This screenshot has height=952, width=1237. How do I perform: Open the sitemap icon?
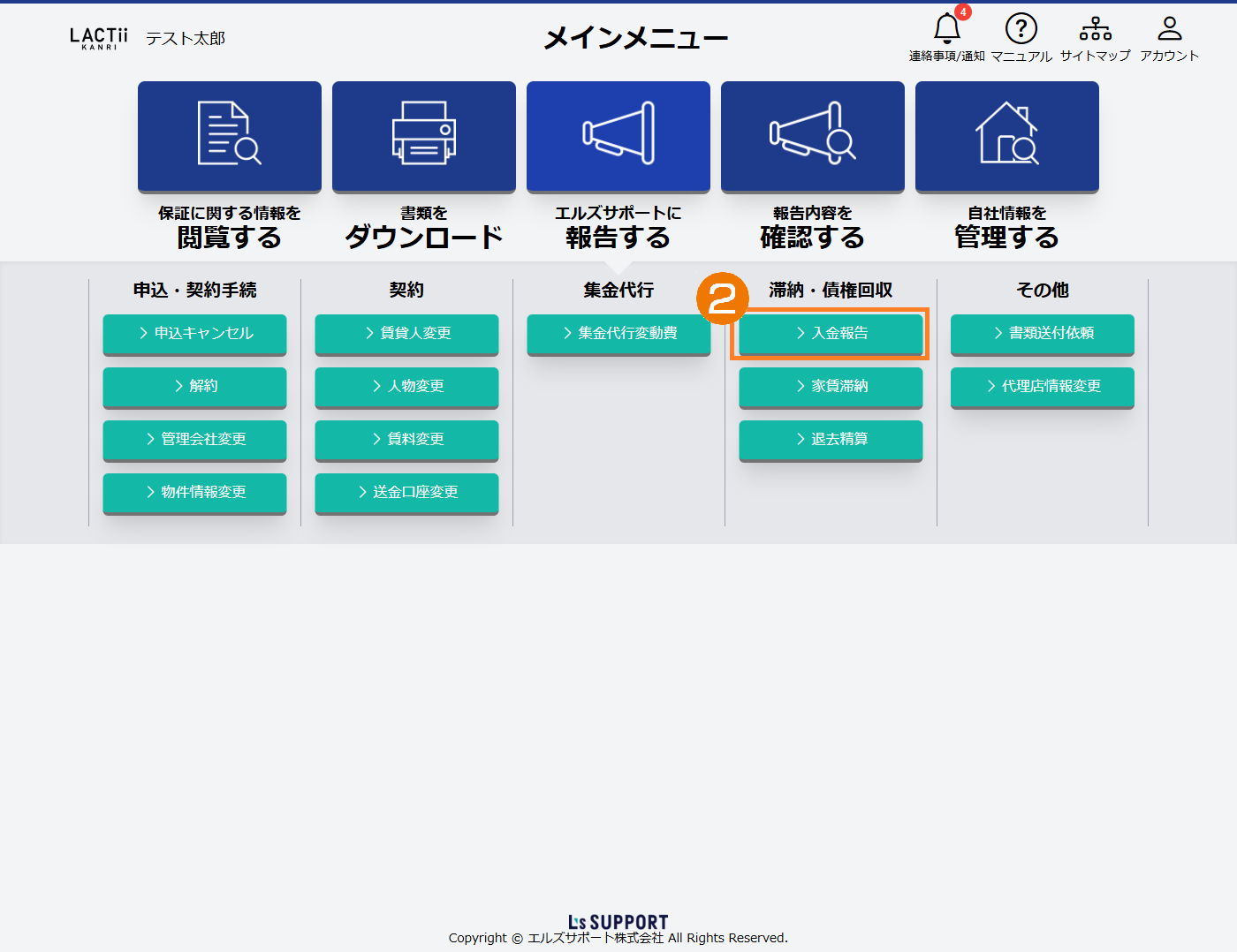tap(1095, 30)
